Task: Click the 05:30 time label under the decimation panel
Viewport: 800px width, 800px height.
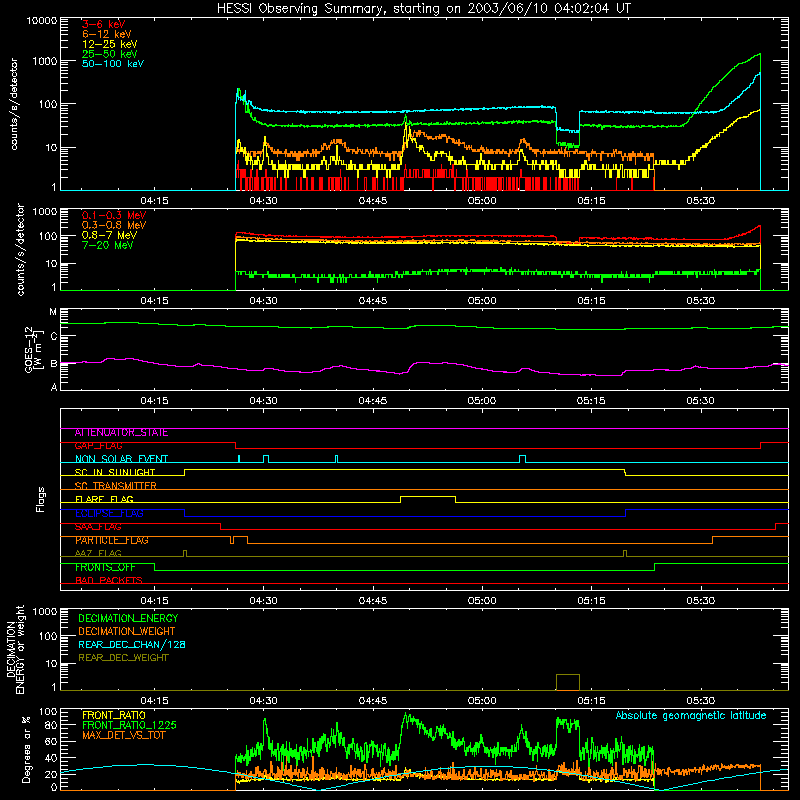Action: 701,701
